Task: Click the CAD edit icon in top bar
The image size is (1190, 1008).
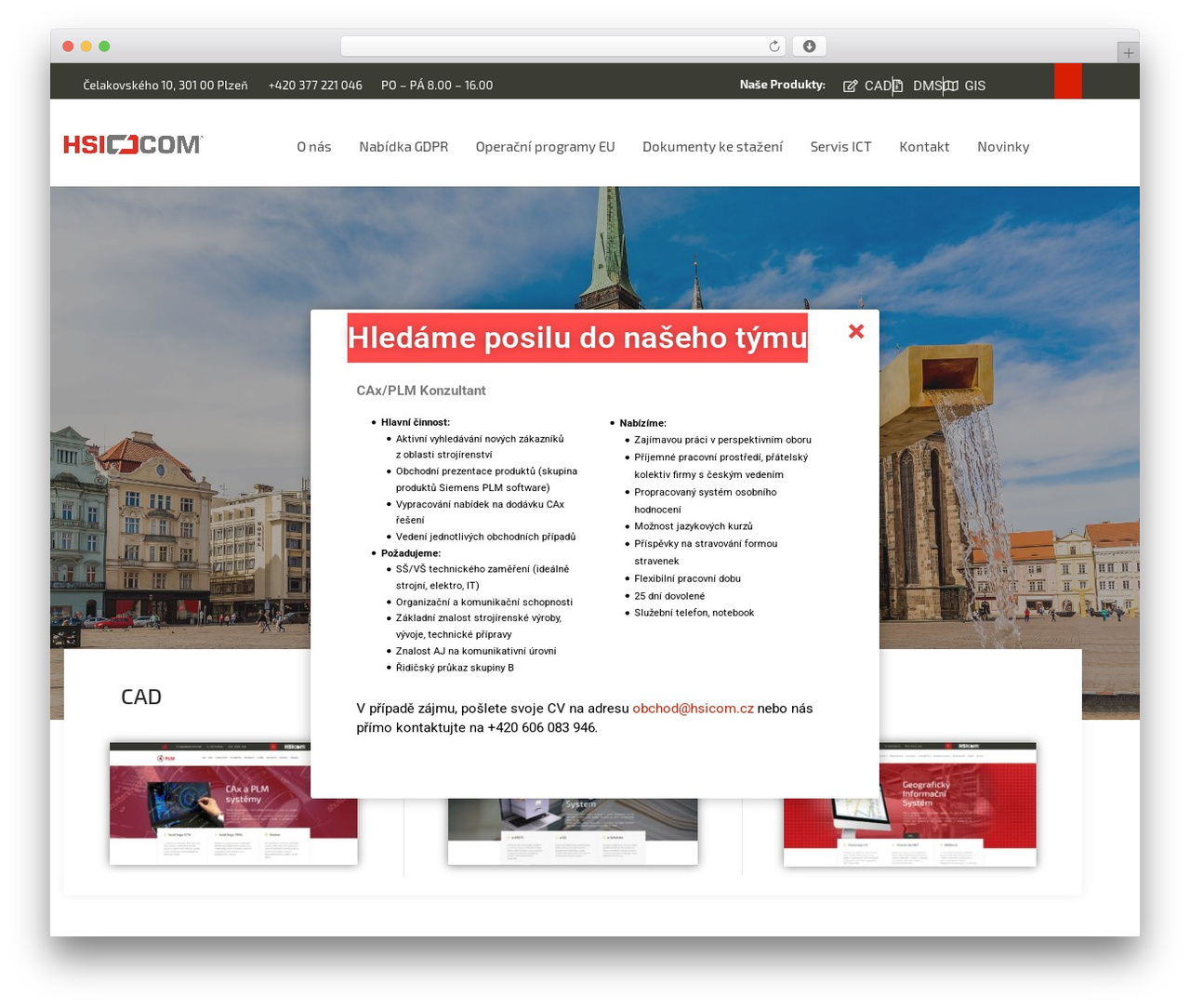Action: tap(850, 86)
